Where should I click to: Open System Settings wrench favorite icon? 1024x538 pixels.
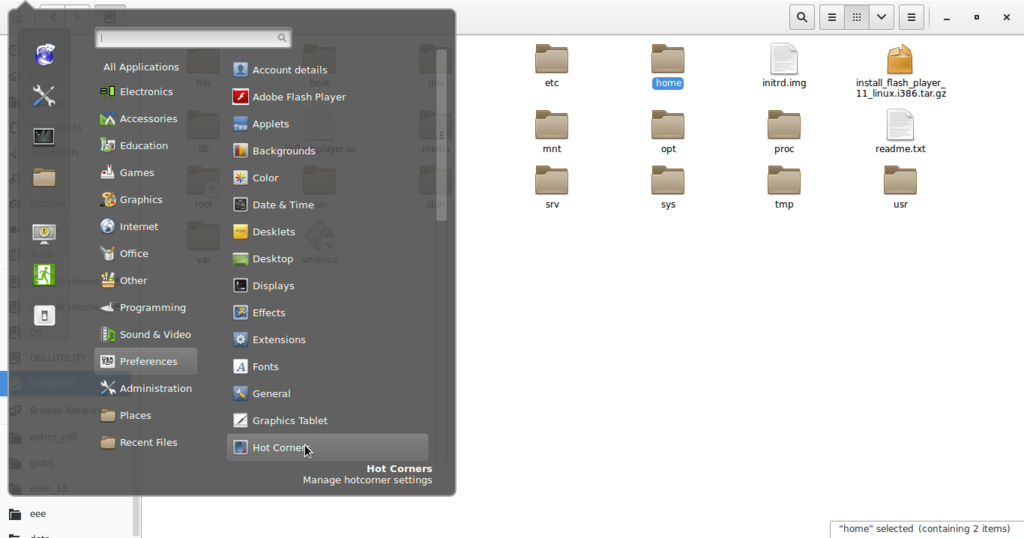click(44, 96)
